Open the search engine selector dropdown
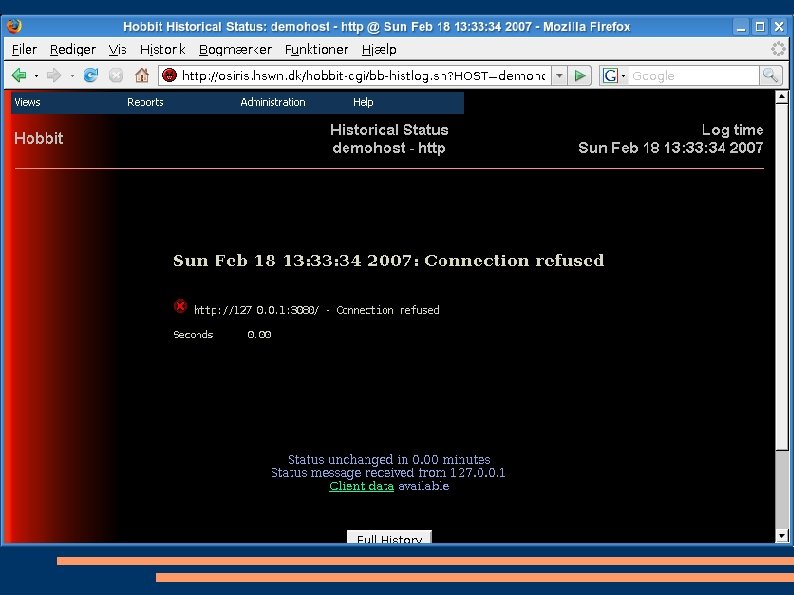The image size is (794, 595). (x=623, y=76)
